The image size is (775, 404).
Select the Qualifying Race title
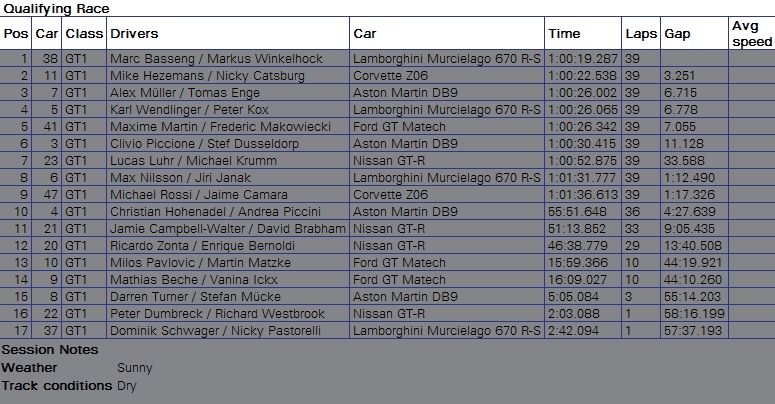point(56,8)
